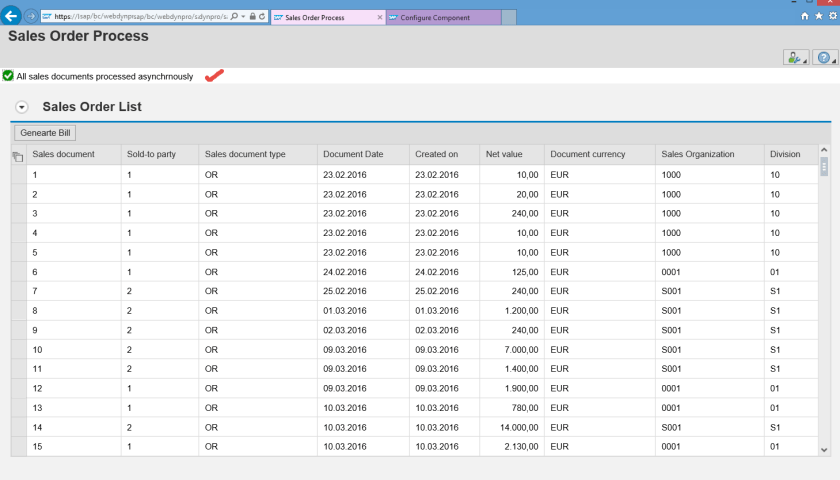Screen dimensions: 840x480
Task: Select row of sales document 15
Action: tap(18, 446)
